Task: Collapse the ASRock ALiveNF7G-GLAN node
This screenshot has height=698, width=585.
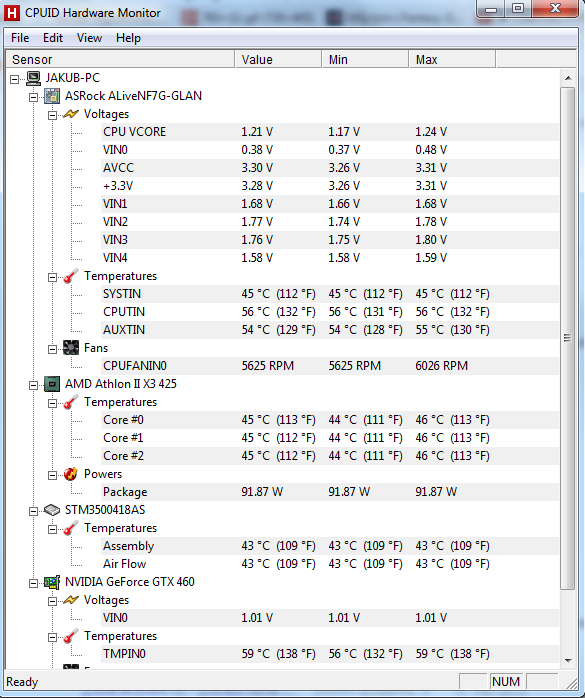Action: 33,97
